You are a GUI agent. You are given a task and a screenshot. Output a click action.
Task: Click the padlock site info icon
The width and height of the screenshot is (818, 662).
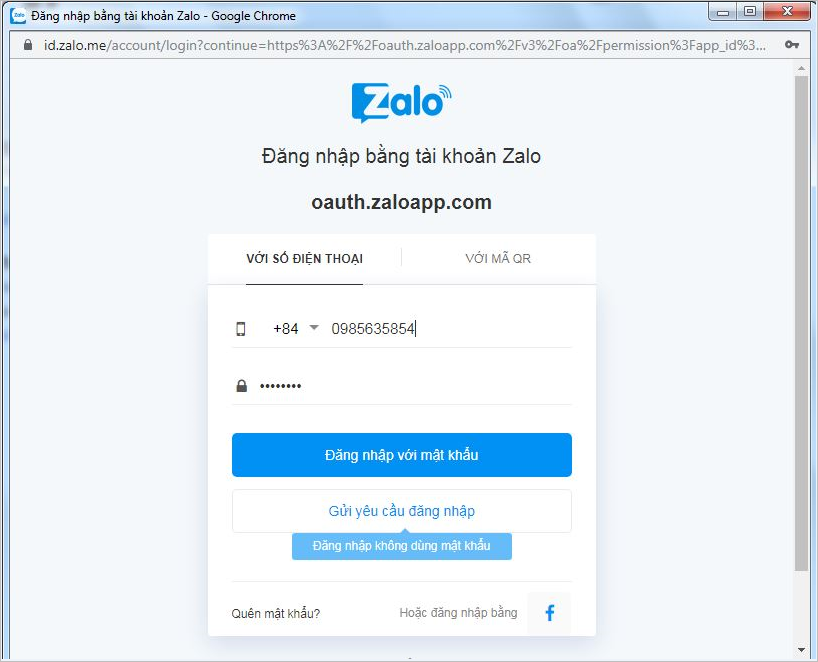[x=28, y=45]
